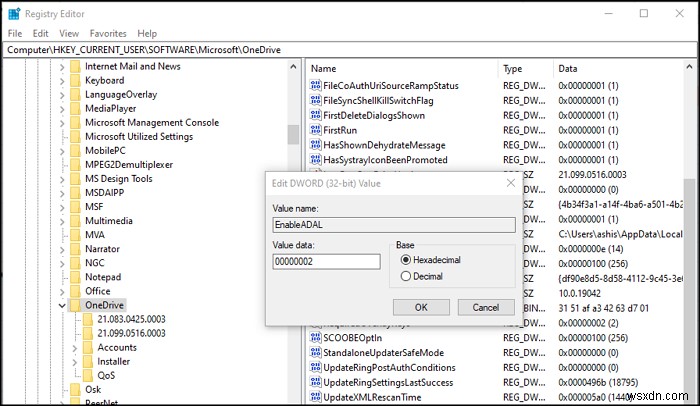Select the FirstDeleteDialogsShown value icon

(x=316, y=115)
